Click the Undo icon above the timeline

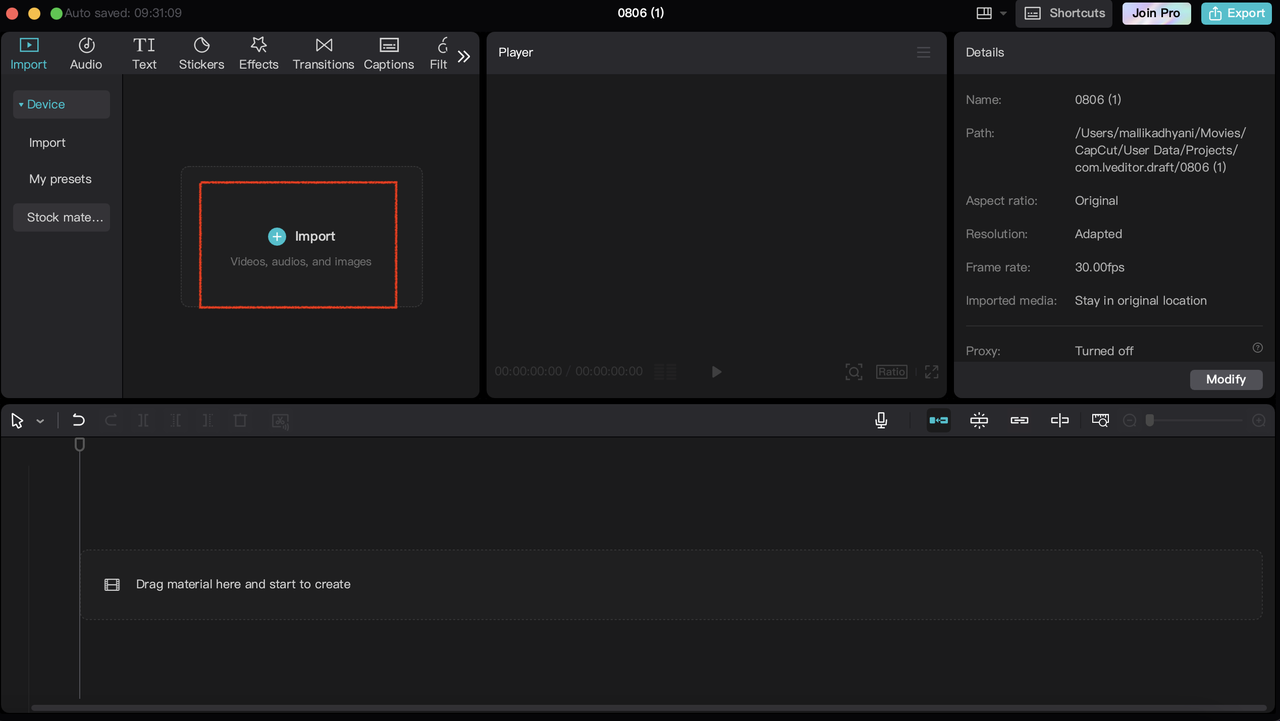pos(78,420)
